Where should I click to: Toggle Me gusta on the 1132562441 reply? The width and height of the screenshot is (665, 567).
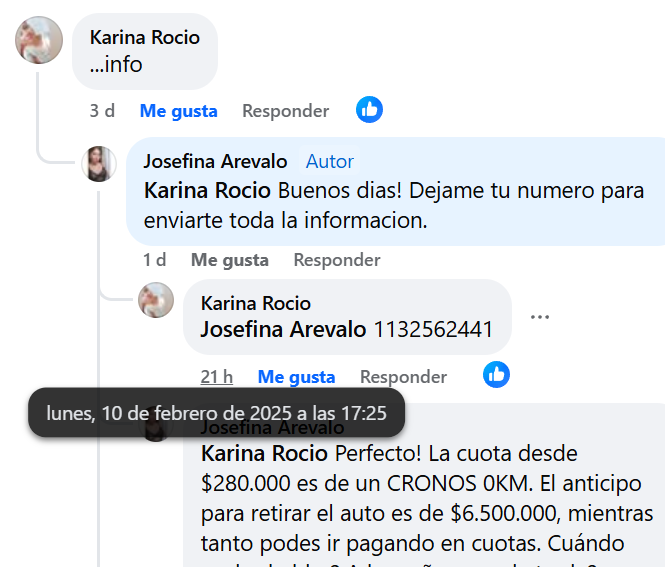(296, 377)
